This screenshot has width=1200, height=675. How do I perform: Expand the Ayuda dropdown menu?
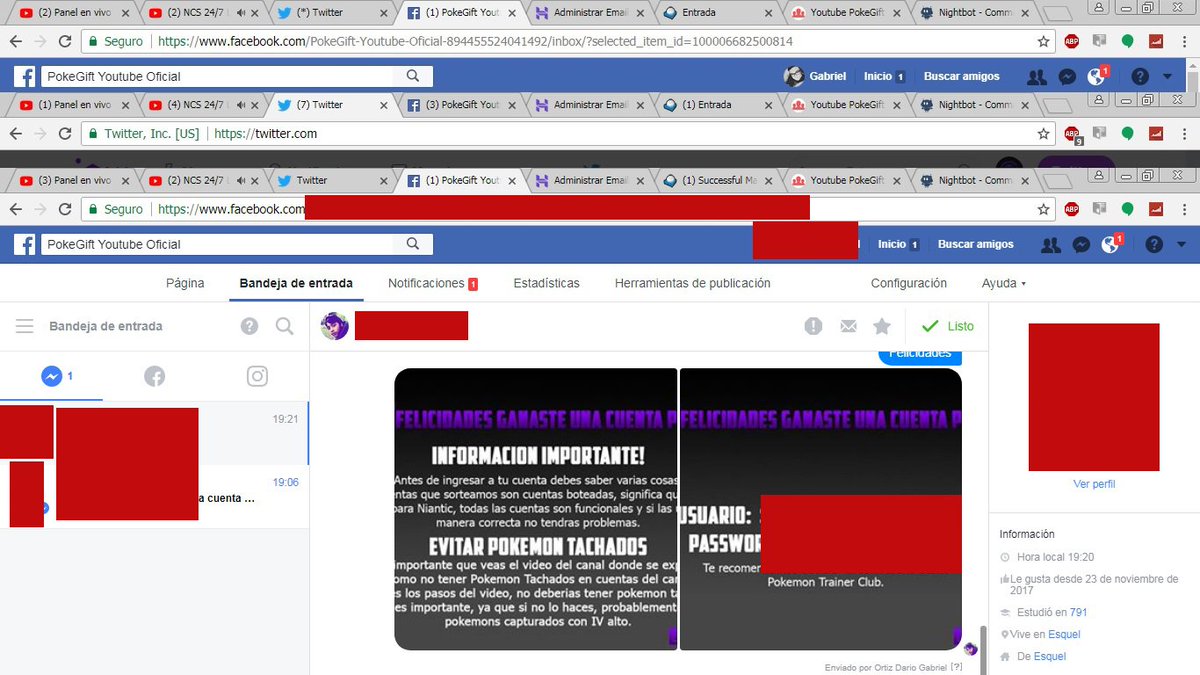[x=1004, y=283]
